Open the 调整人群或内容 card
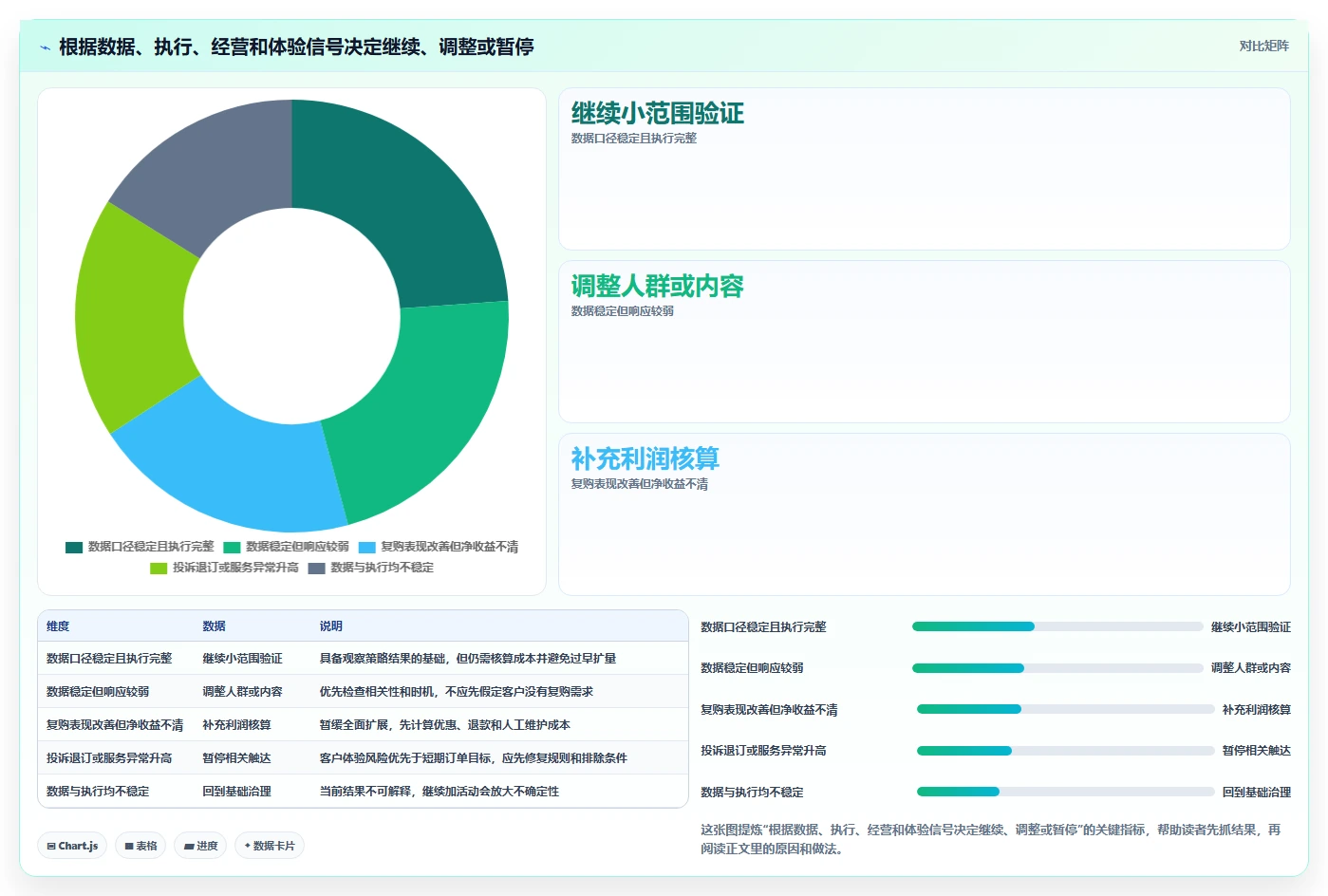Viewport: 1328px width, 896px height. coord(924,342)
